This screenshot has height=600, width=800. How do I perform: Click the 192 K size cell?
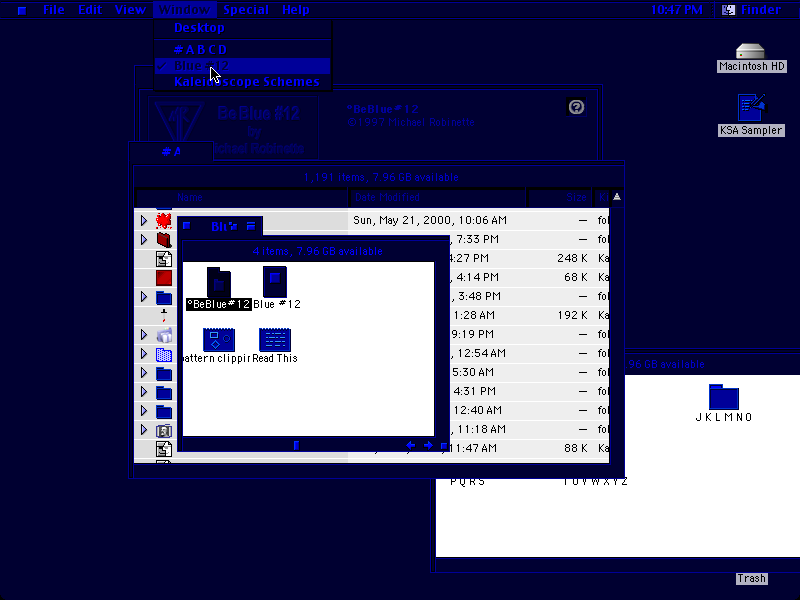(572, 315)
